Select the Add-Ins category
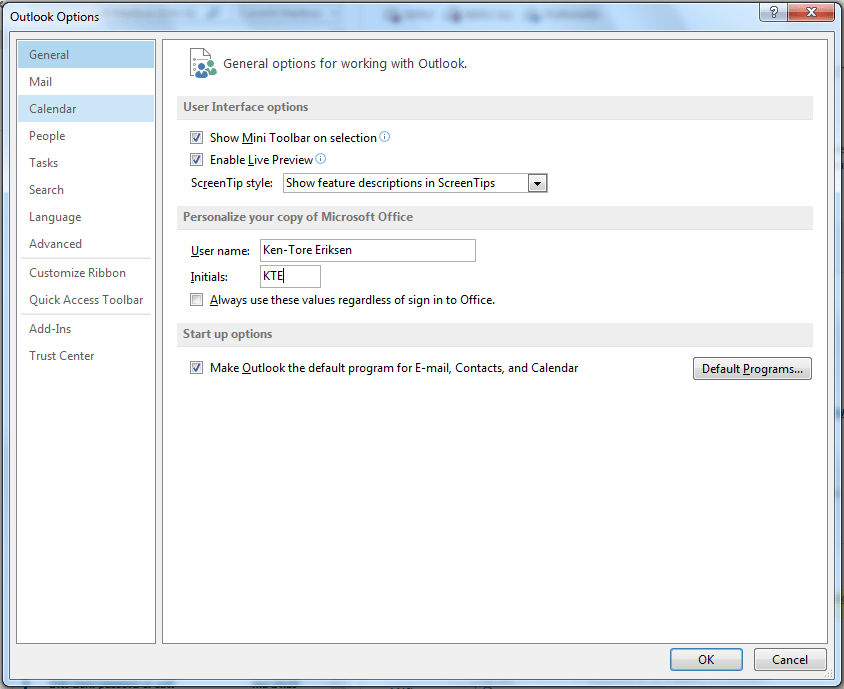Image resolution: width=844 pixels, height=689 pixels. pyautogui.click(x=86, y=329)
